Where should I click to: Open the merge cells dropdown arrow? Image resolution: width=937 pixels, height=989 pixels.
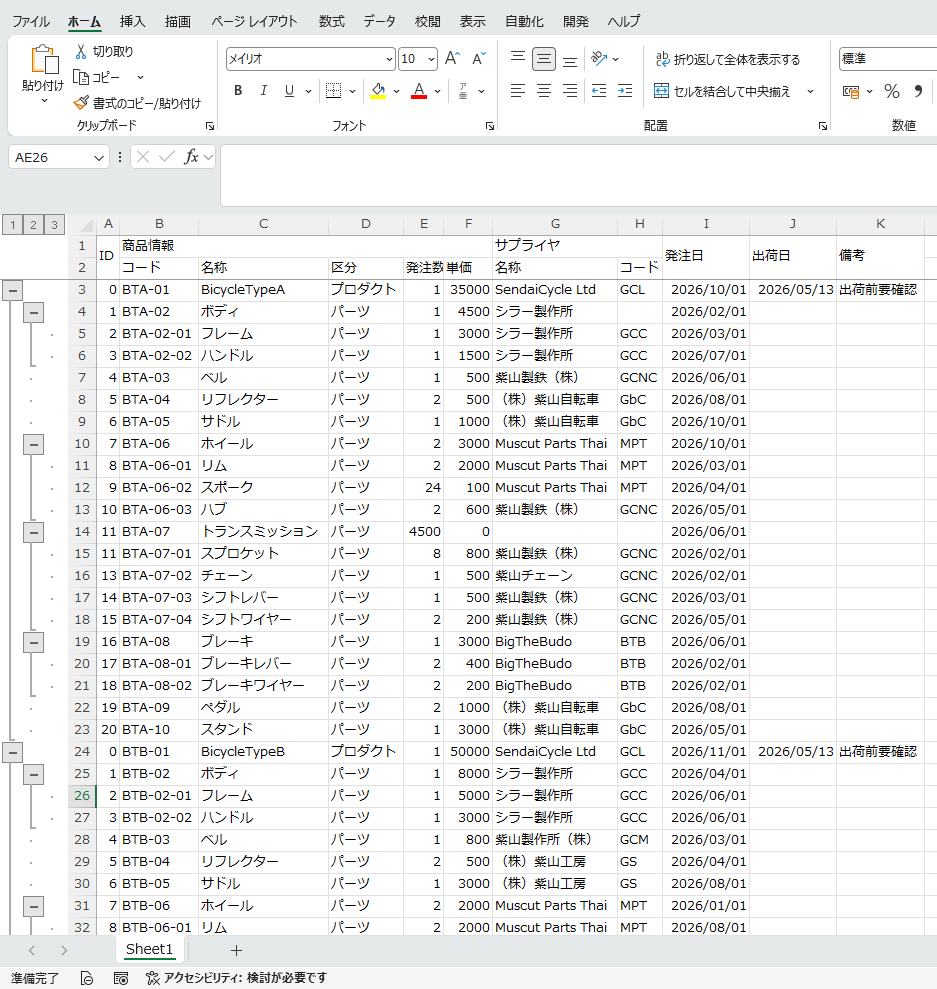click(x=810, y=91)
